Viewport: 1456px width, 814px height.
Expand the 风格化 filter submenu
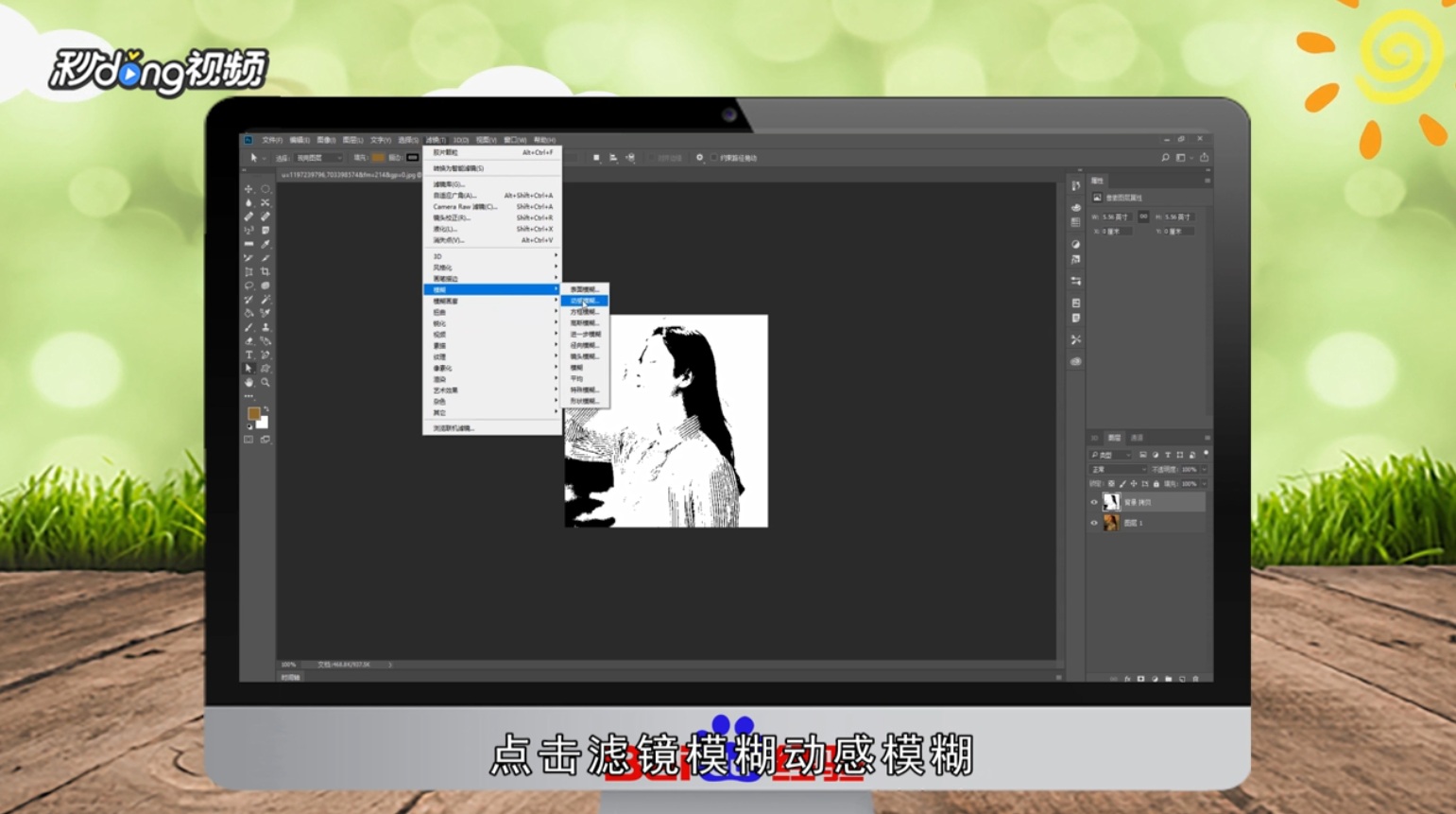491,268
